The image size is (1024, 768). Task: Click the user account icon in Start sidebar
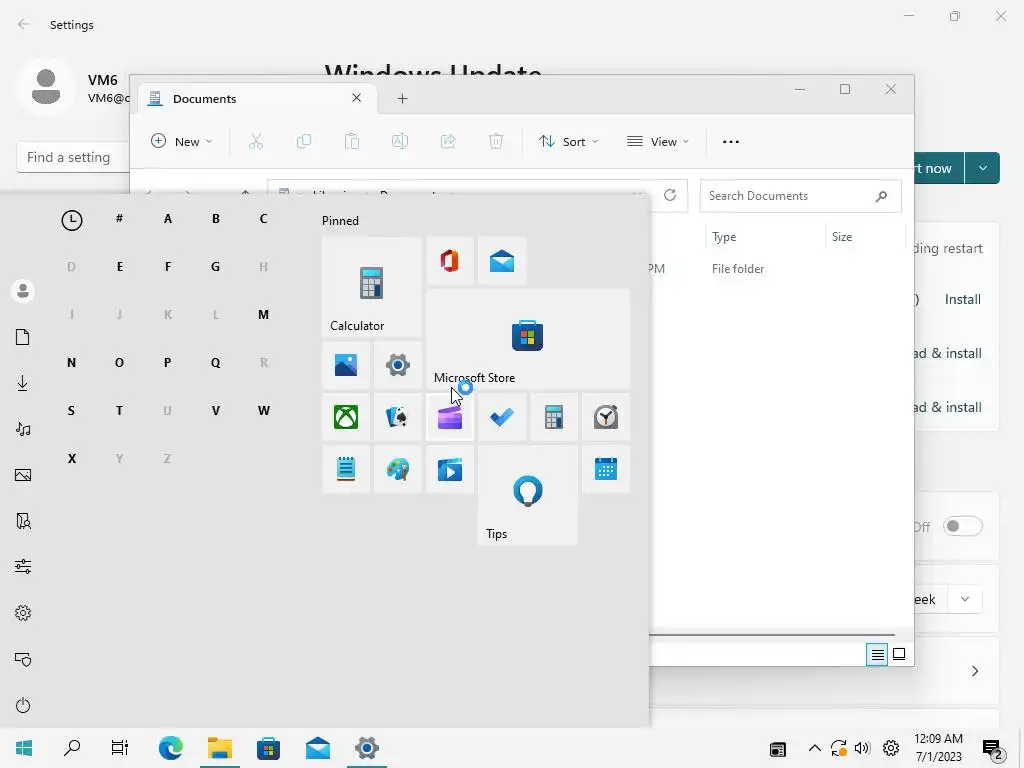(23, 291)
